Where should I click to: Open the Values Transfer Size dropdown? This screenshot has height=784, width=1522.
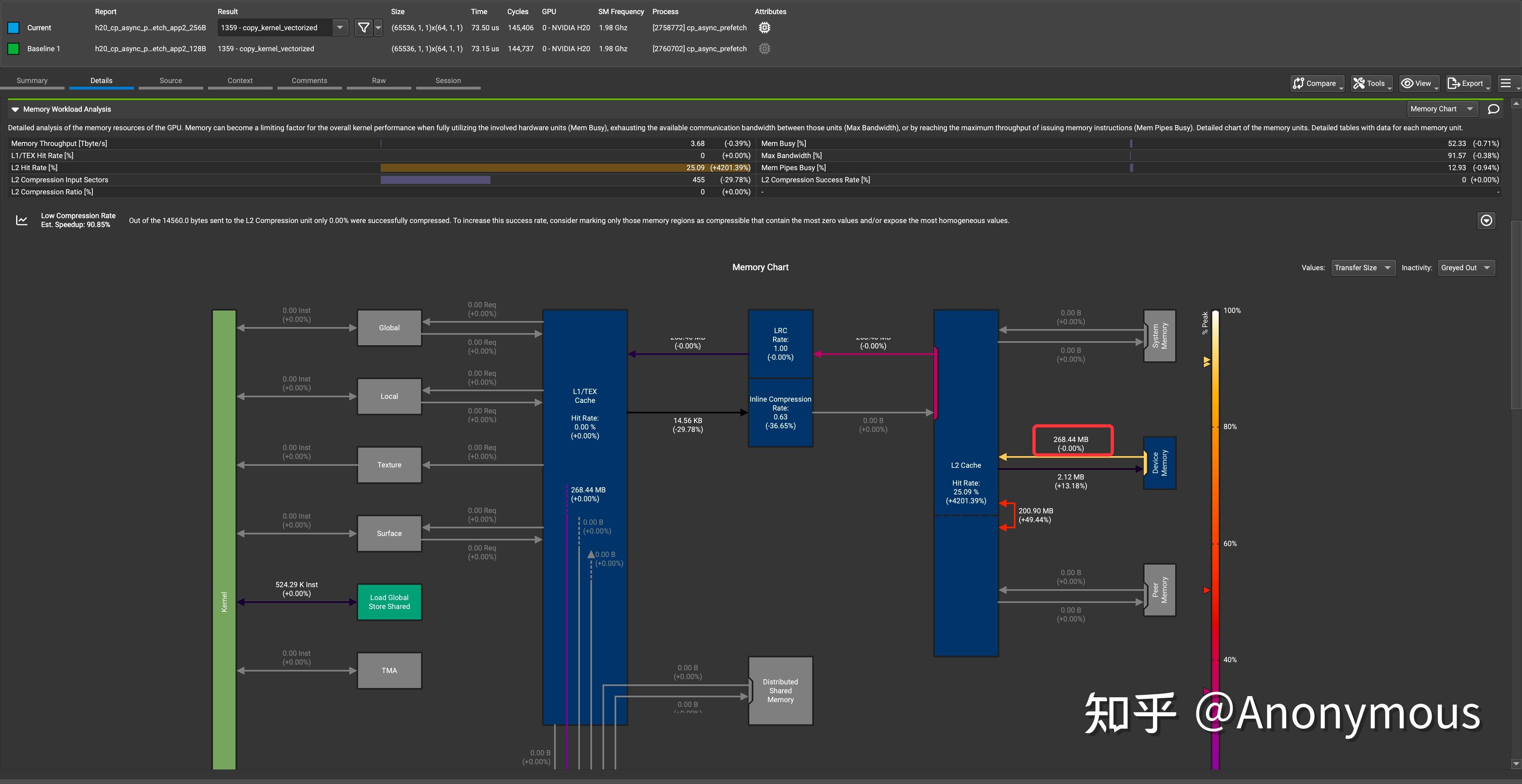pyautogui.click(x=1363, y=268)
